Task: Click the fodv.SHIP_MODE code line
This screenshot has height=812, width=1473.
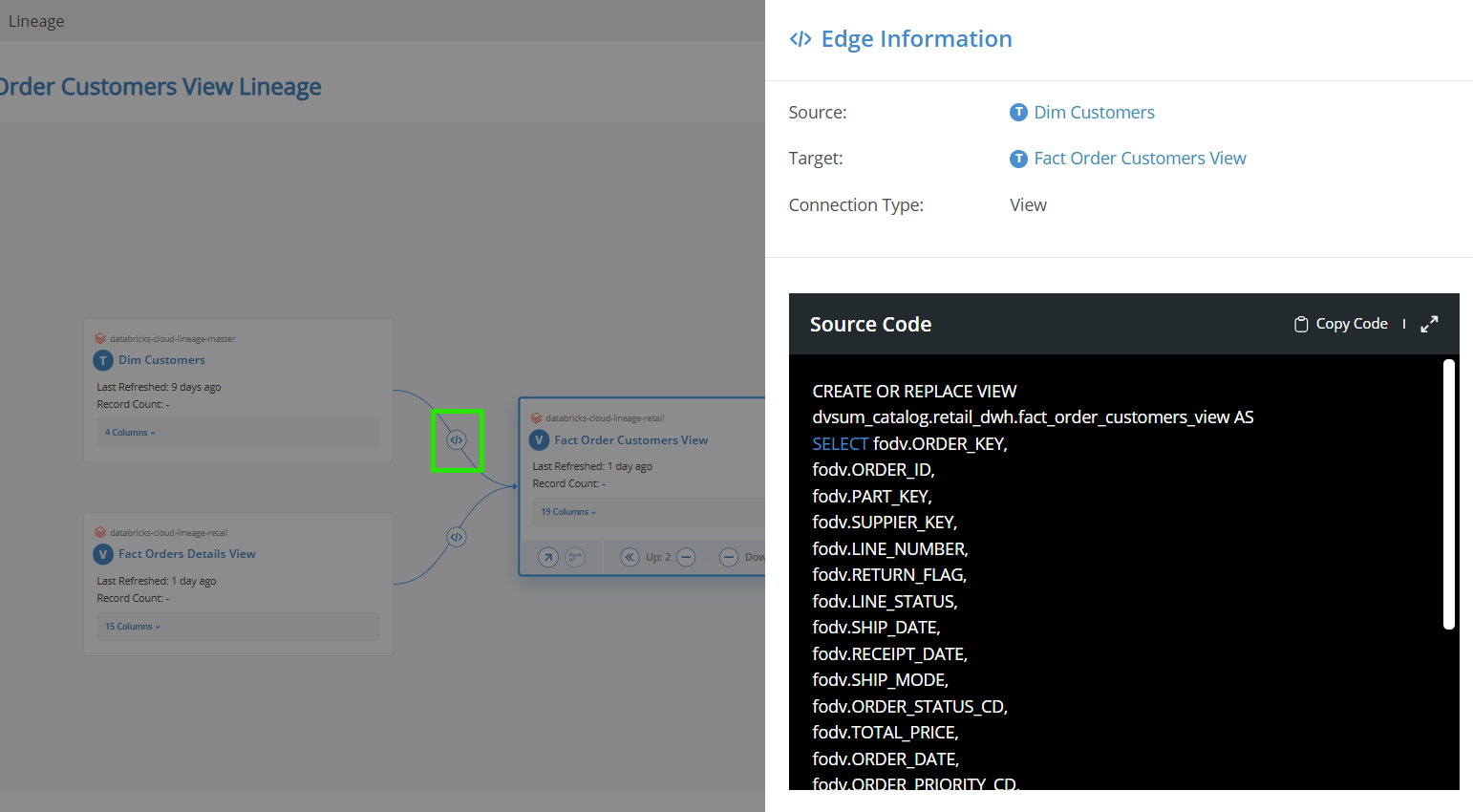Action: click(880, 680)
